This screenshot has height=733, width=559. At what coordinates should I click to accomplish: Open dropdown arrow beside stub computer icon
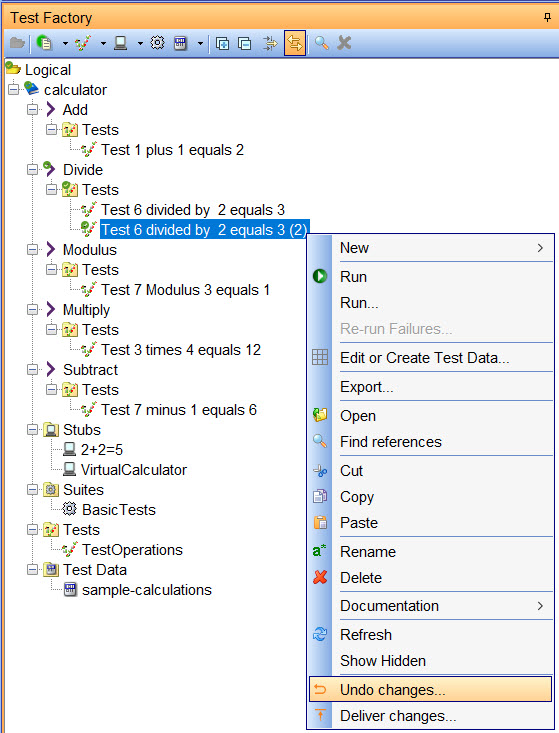[140, 43]
